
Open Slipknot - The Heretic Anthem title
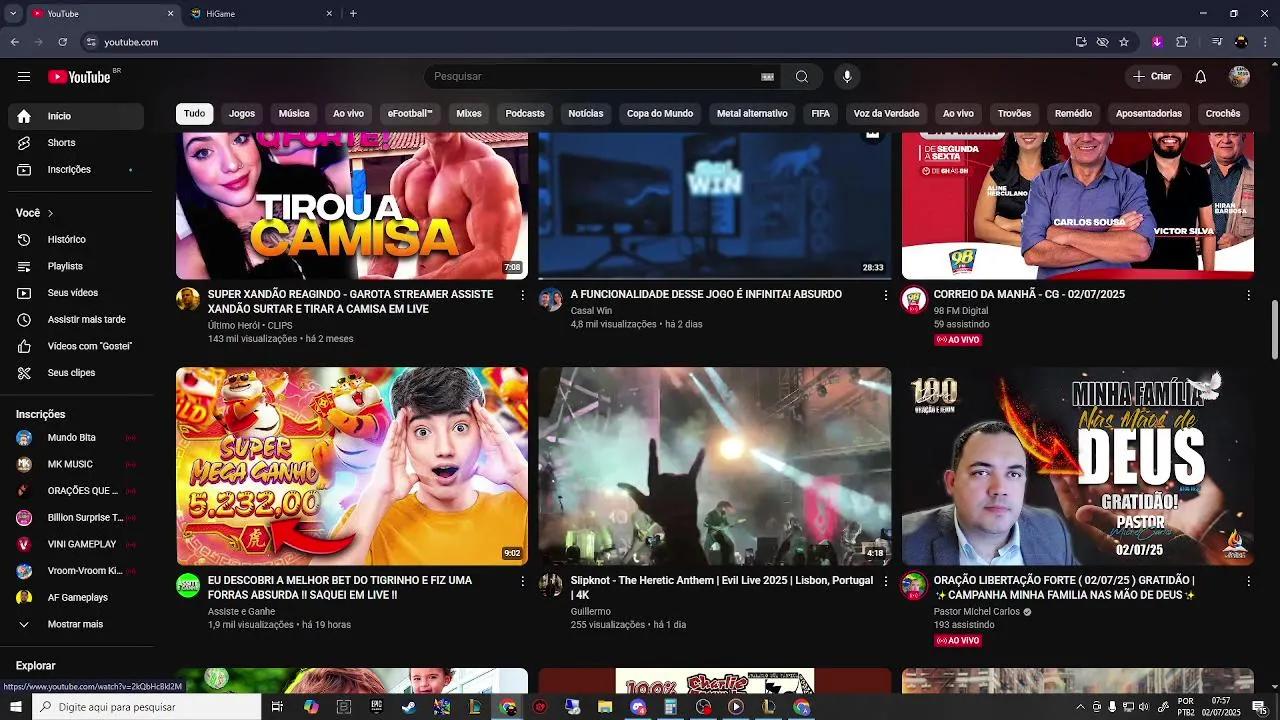tap(722, 587)
